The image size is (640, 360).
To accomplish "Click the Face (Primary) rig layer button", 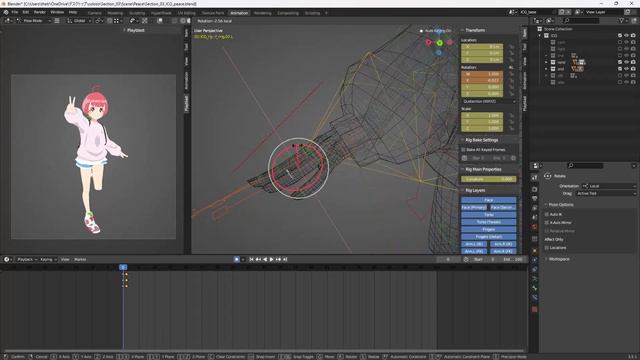I will pos(474,207).
